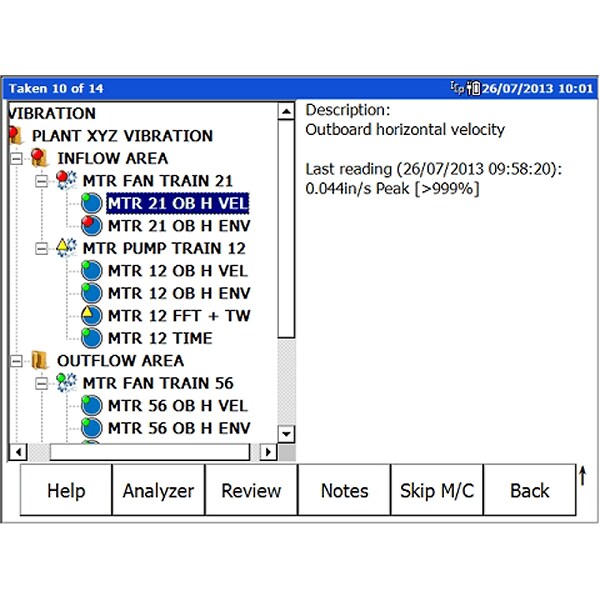Click the Review button
This screenshot has height=600, width=600.
(251, 490)
